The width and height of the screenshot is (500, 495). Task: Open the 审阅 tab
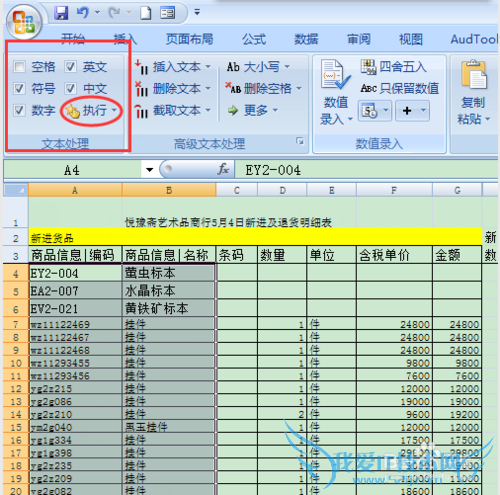click(x=359, y=39)
